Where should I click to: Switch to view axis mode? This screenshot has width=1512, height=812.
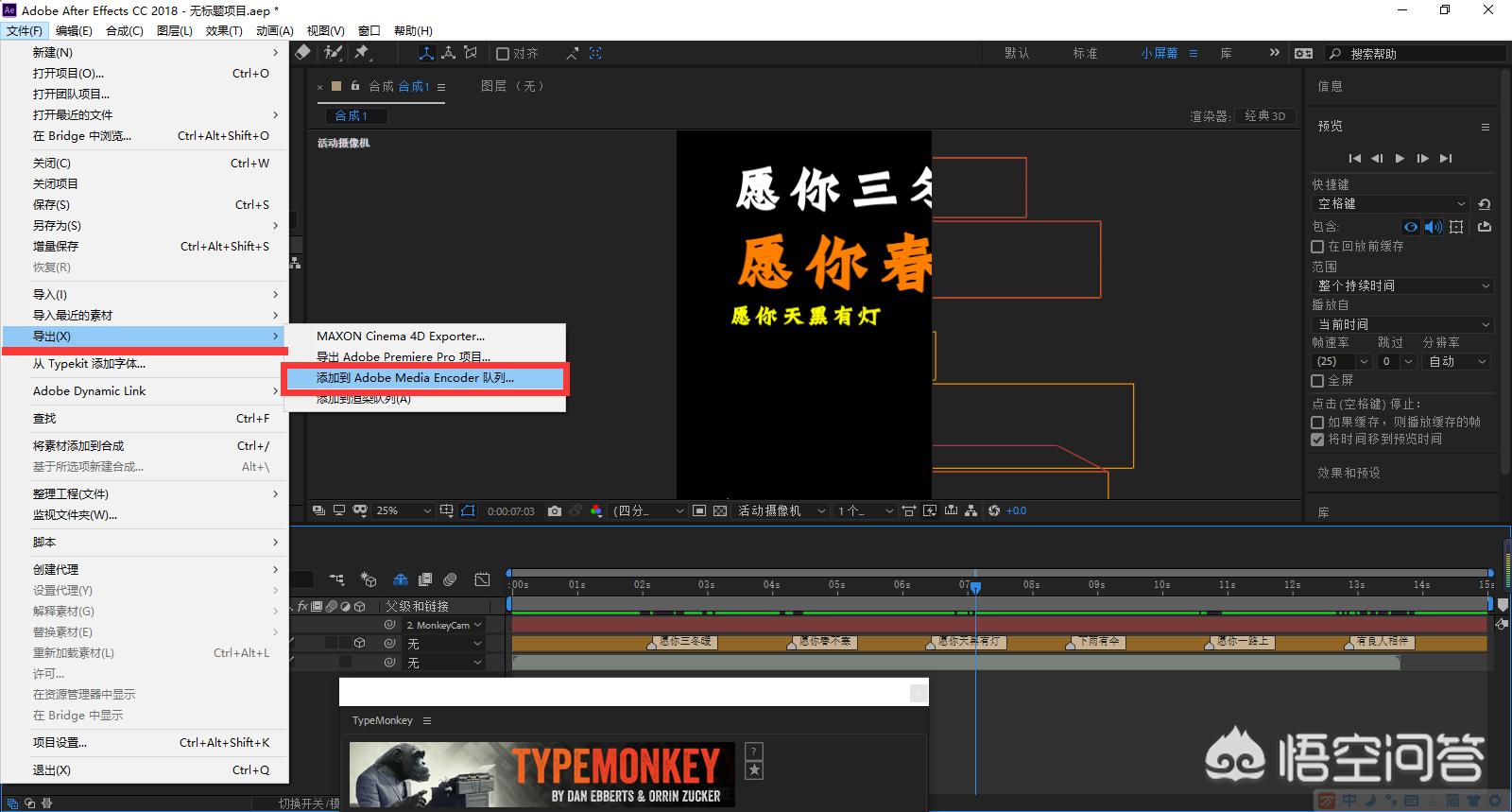[x=471, y=53]
